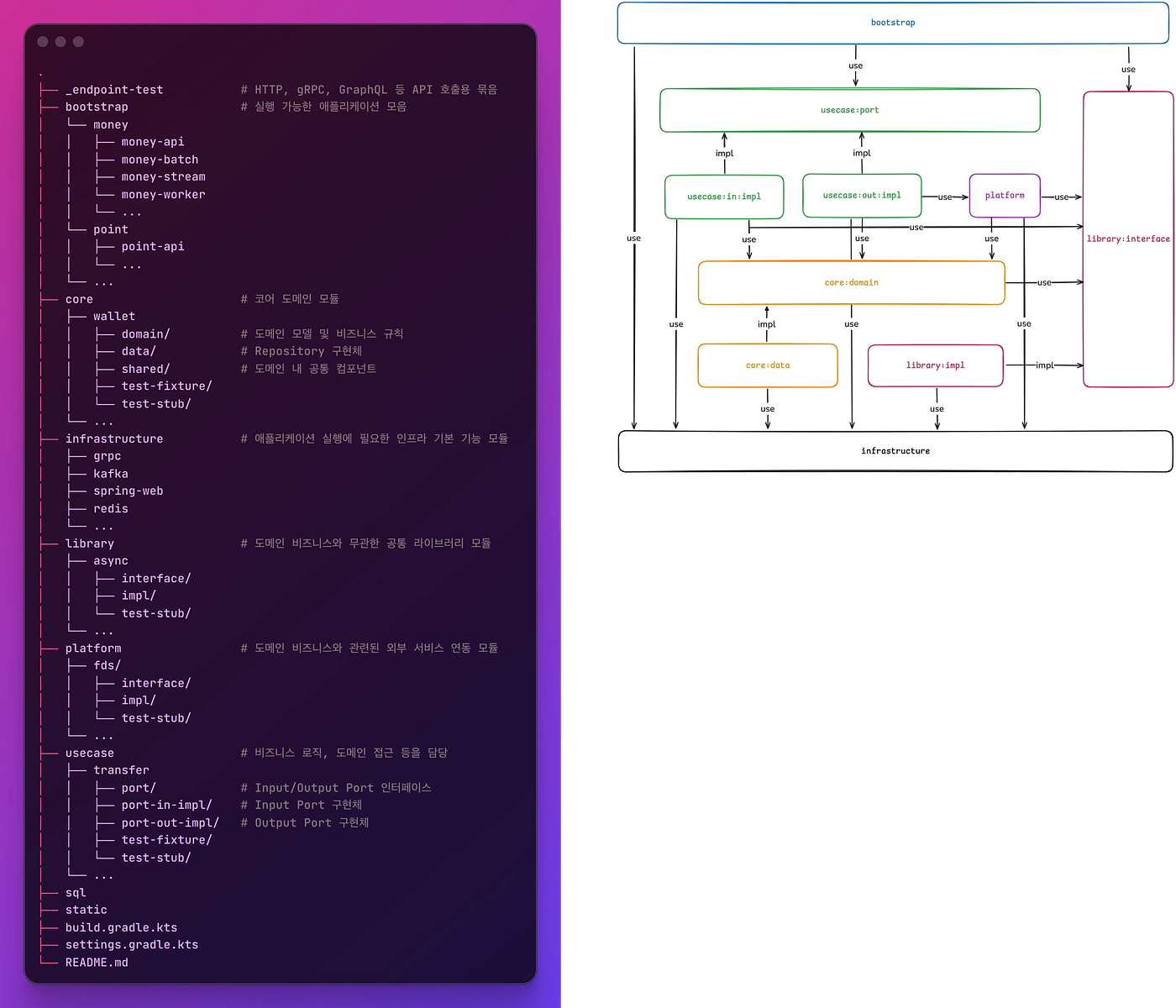Select test-fixture/ under wallet

166,386
